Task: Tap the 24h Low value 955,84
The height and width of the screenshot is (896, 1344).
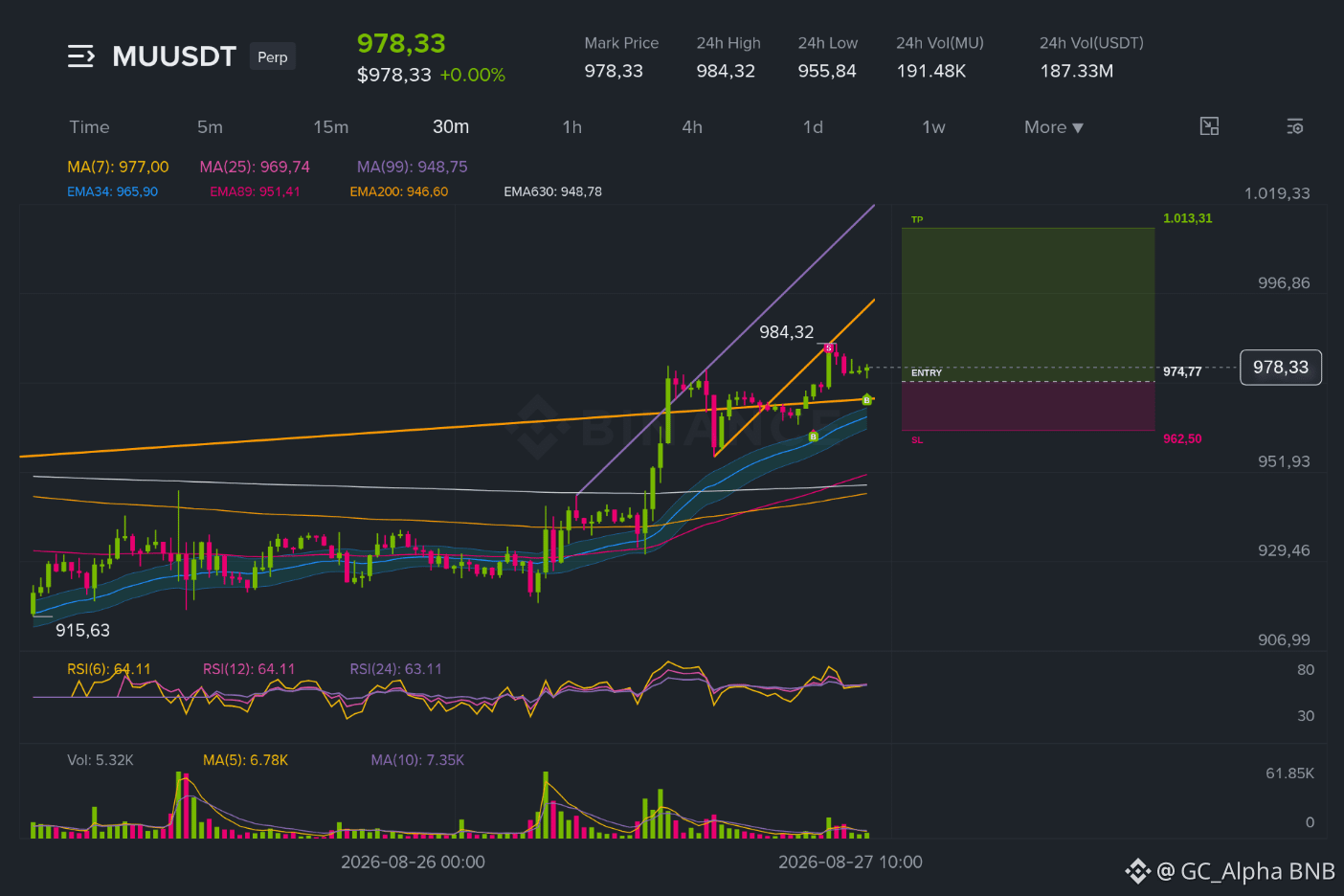Action: pyautogui.click(x=827, y=71)
